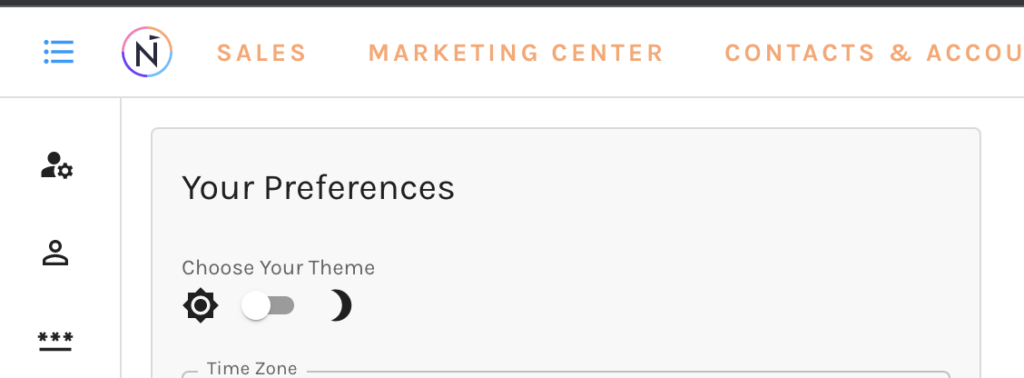Click the gray track of theme switch
The width and height of the screenshot is (1024, 378).
[282, 306]
